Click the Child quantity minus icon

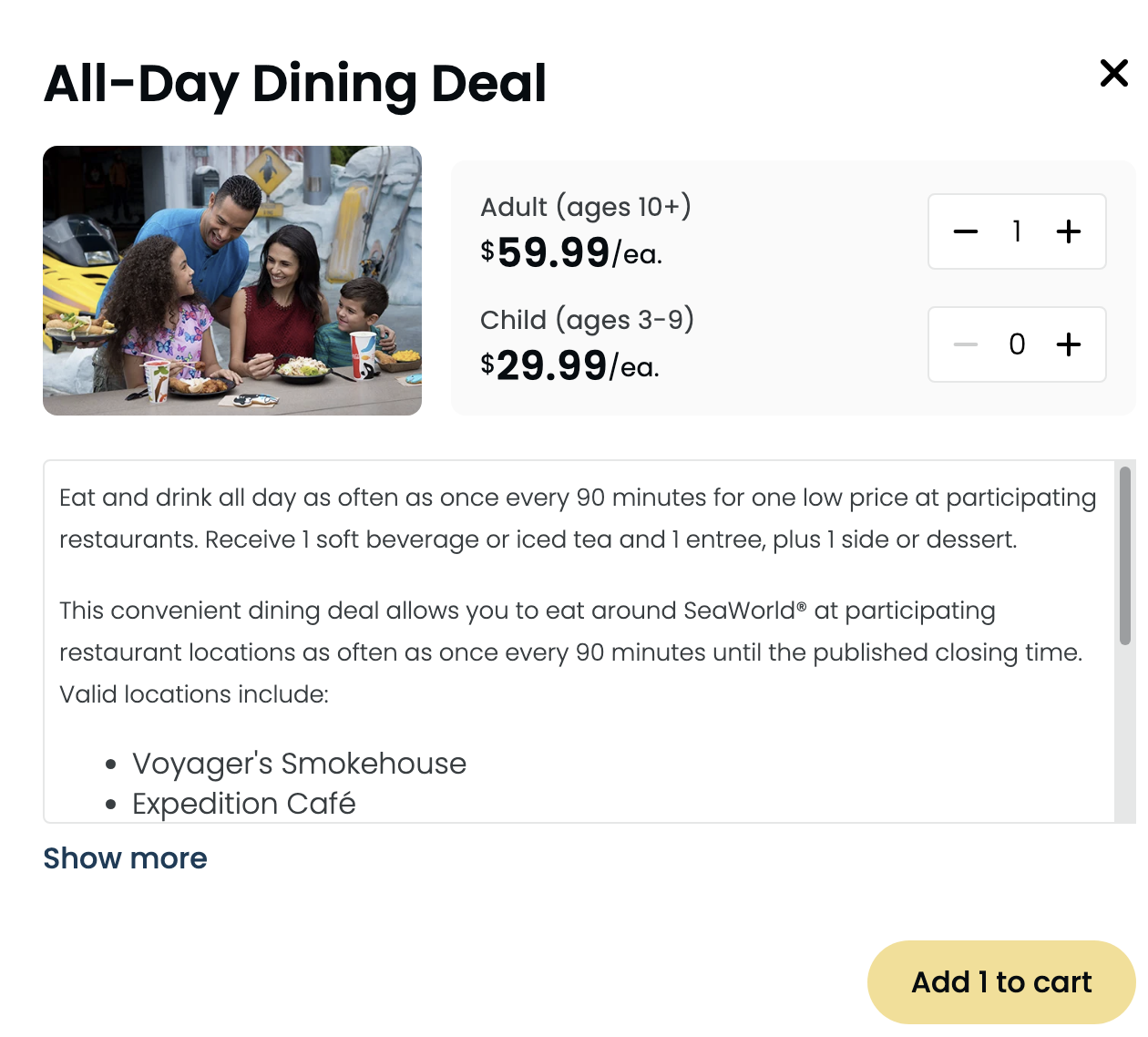(966, 344)
